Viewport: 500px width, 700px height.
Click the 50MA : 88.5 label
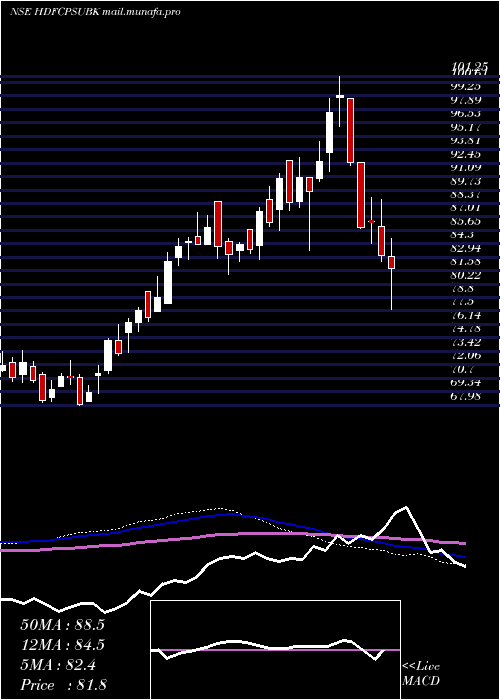pos(62,625)
